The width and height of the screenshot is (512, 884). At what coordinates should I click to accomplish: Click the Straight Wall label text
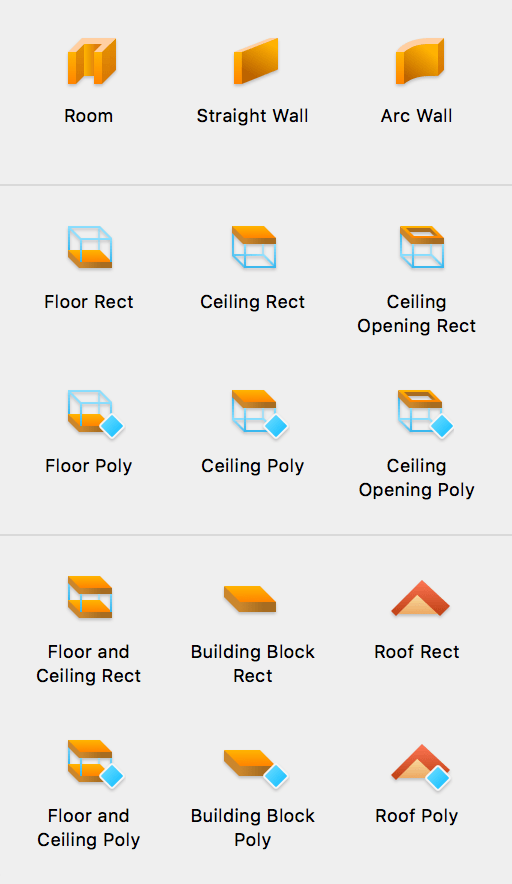click(x=252, y=116)
